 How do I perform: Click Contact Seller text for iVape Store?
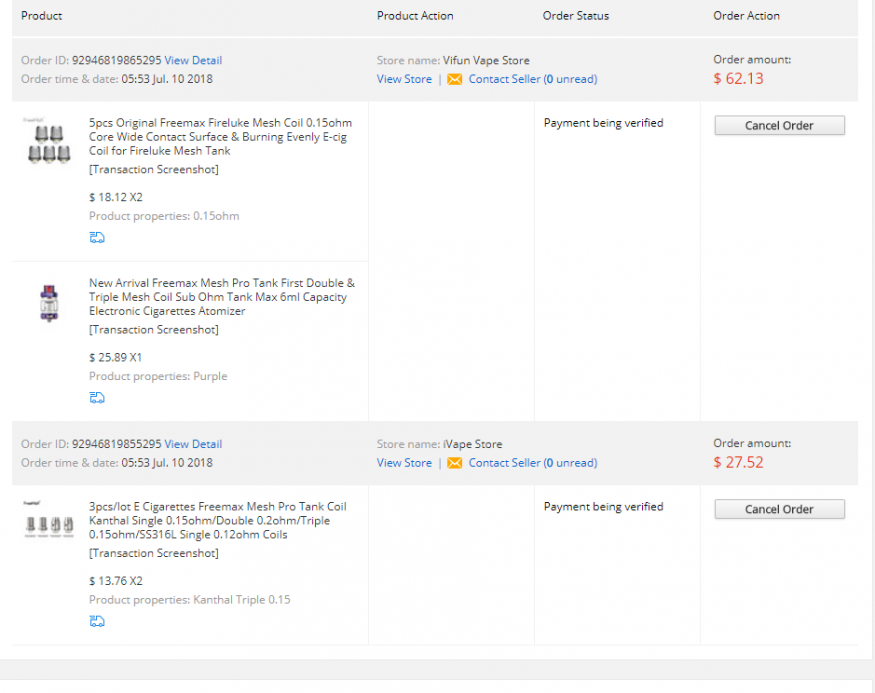[x=504, y=463]
